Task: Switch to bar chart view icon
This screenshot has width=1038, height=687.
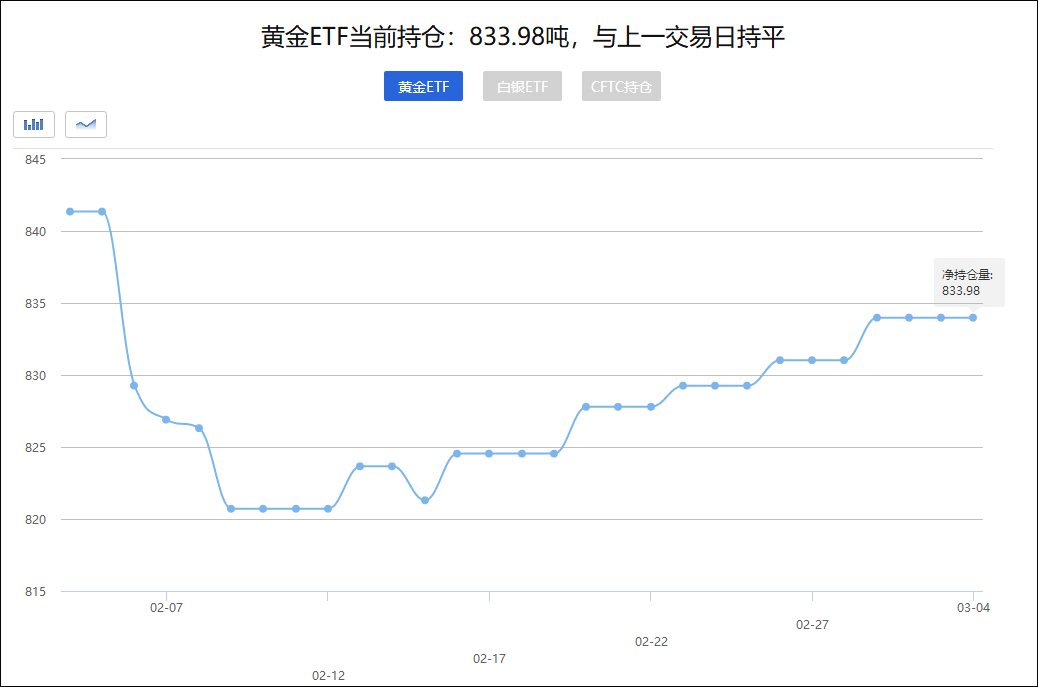Action: [34, 124]
